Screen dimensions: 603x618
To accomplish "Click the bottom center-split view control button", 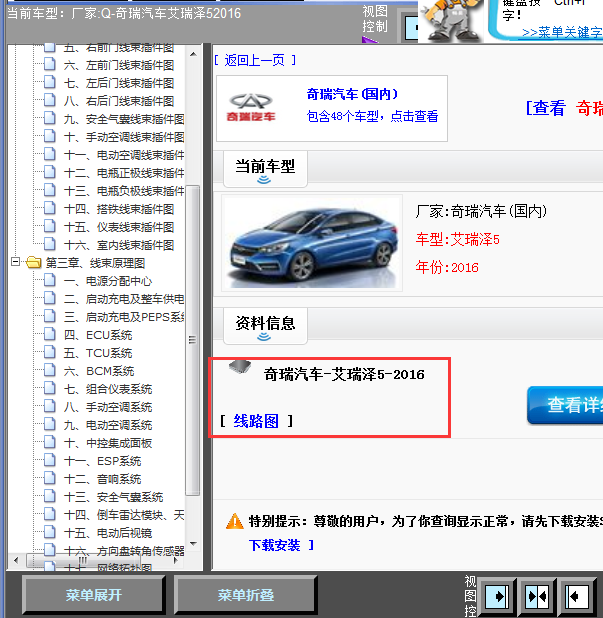I will (537, 597).
